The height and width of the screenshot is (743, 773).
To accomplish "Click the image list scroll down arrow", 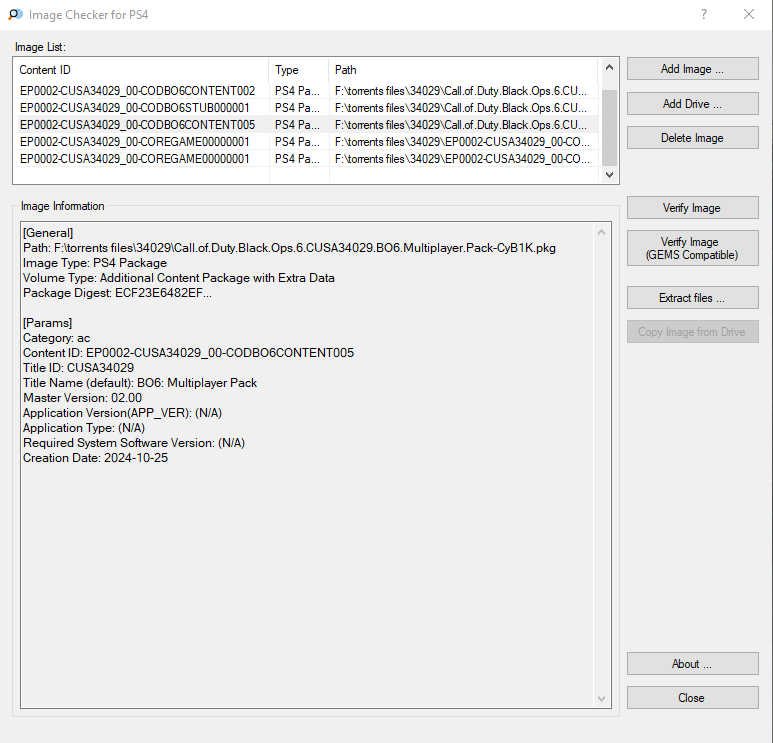I will [x=609, y=175].
